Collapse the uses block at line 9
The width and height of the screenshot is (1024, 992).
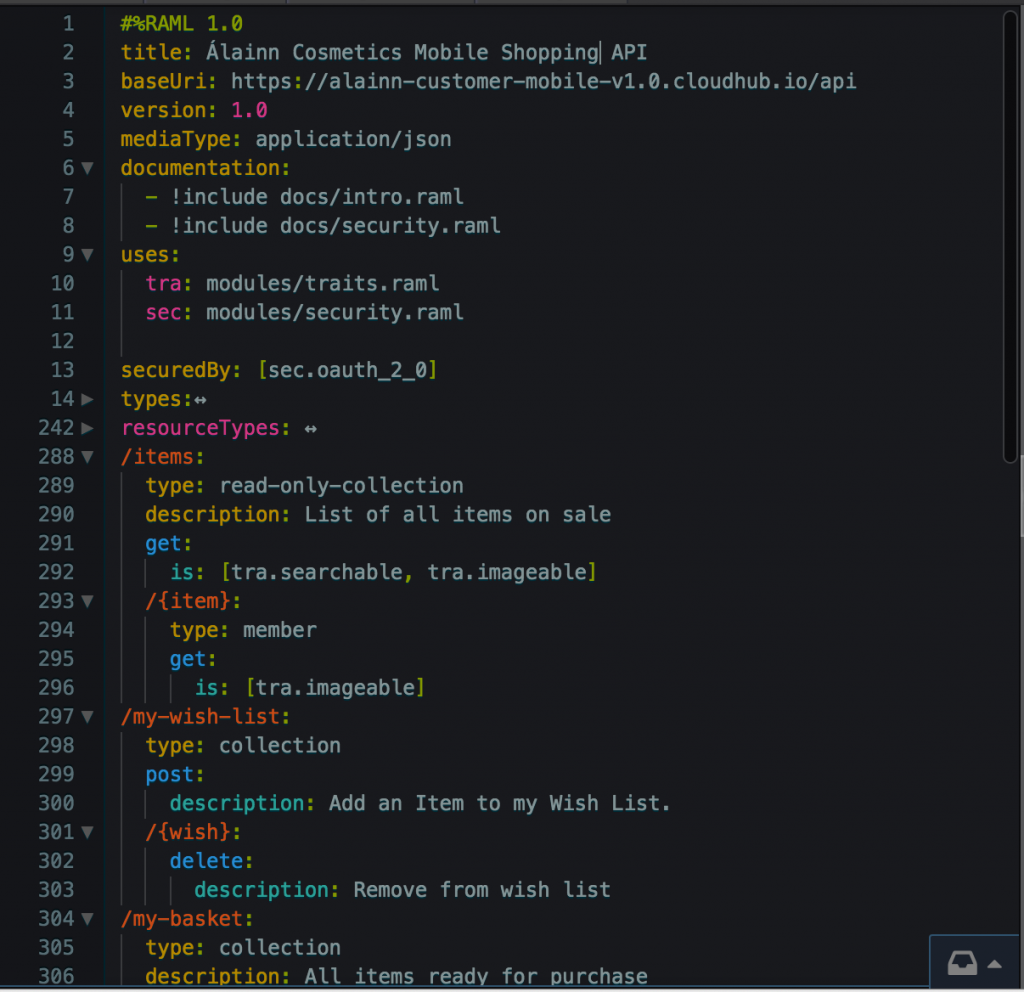87,255
